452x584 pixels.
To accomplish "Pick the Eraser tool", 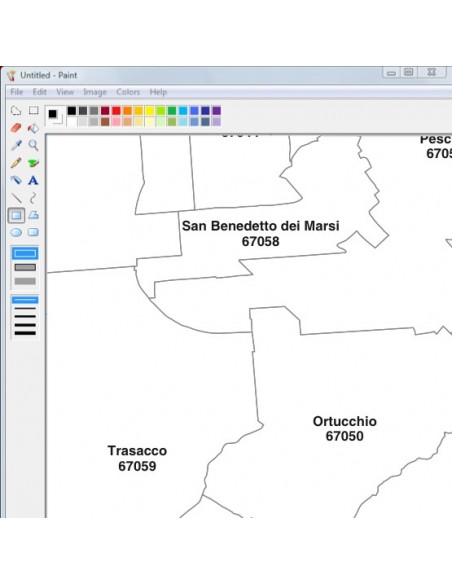I will 16,128.
